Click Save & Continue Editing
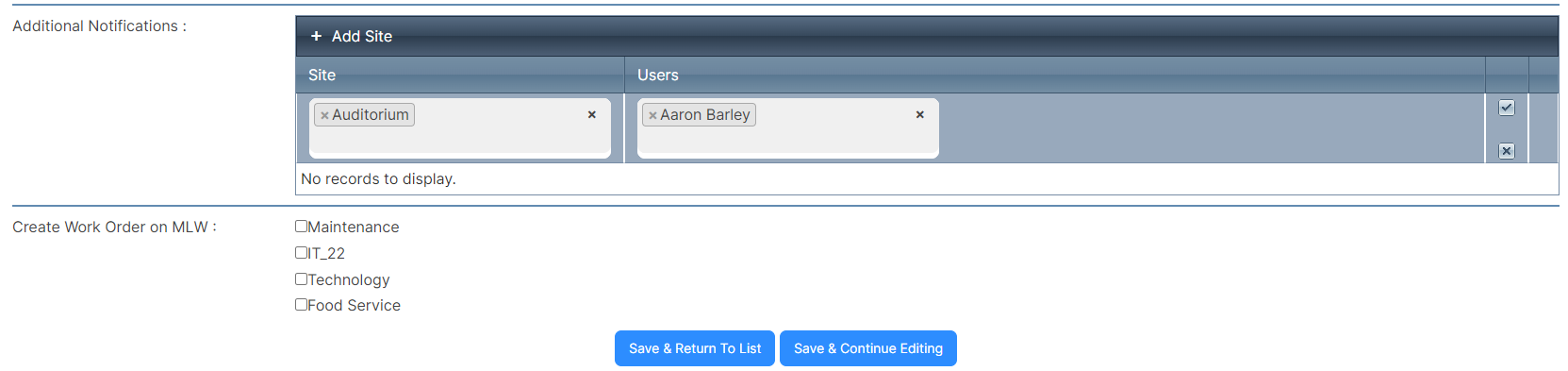The height and width of the screenshot is (371, 1568). (x=868, y=348)
